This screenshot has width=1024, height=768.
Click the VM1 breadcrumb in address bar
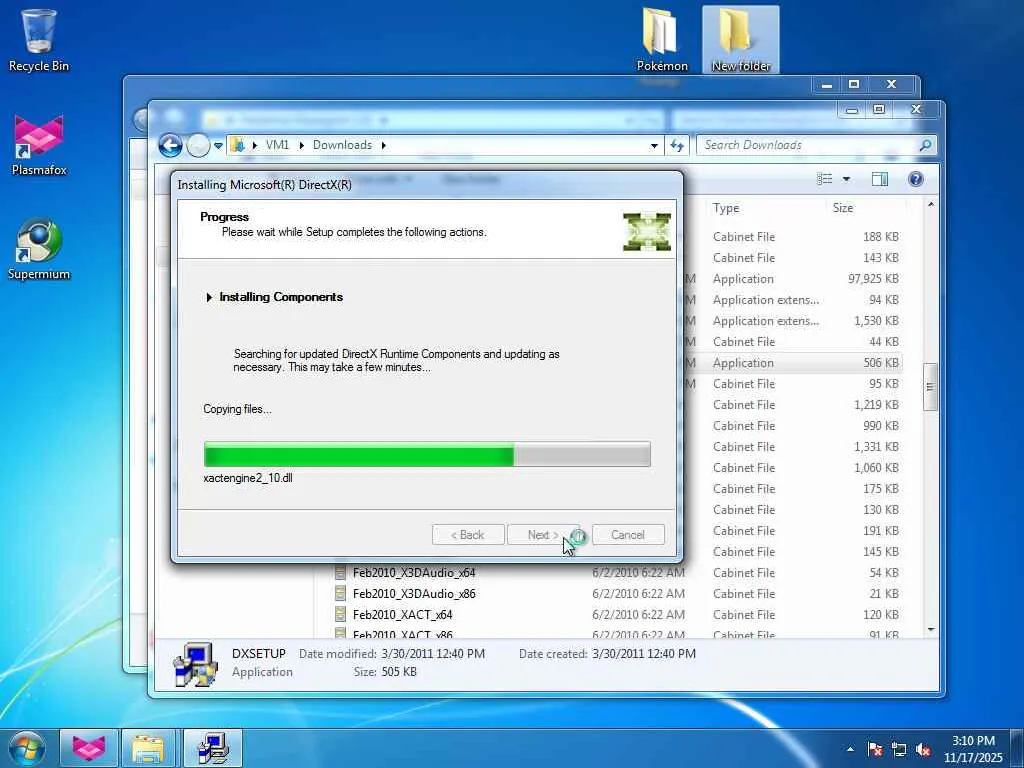tap(277, 145)
